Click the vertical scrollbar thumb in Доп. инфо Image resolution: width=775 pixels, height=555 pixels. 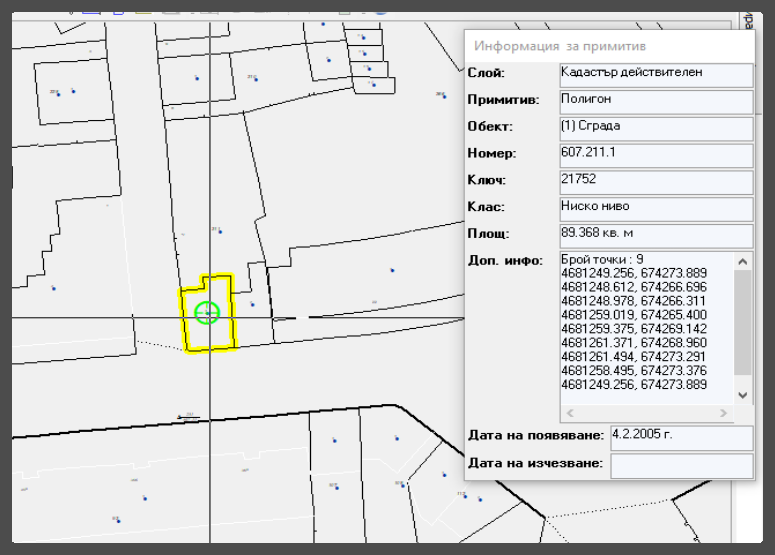[x=741, y=320]
